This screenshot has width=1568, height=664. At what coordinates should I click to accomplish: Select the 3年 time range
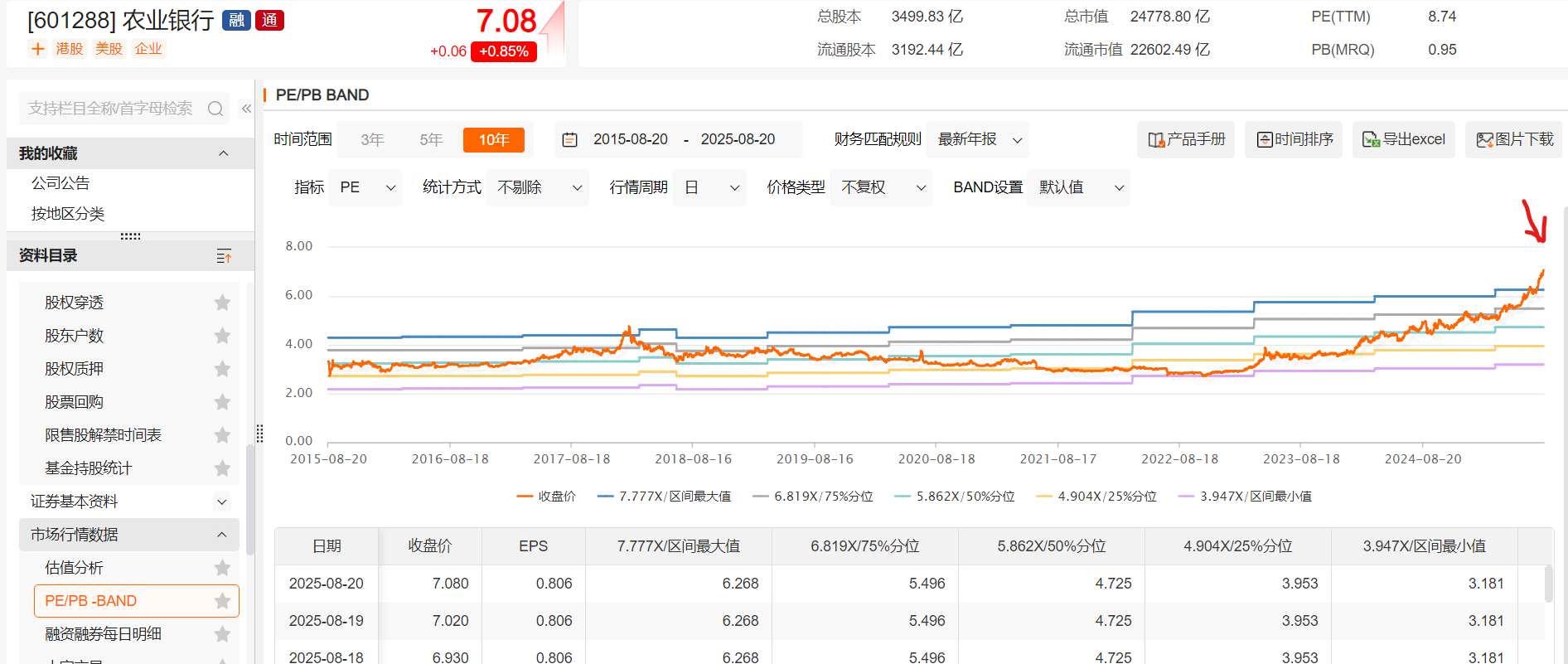pos(372,140)
